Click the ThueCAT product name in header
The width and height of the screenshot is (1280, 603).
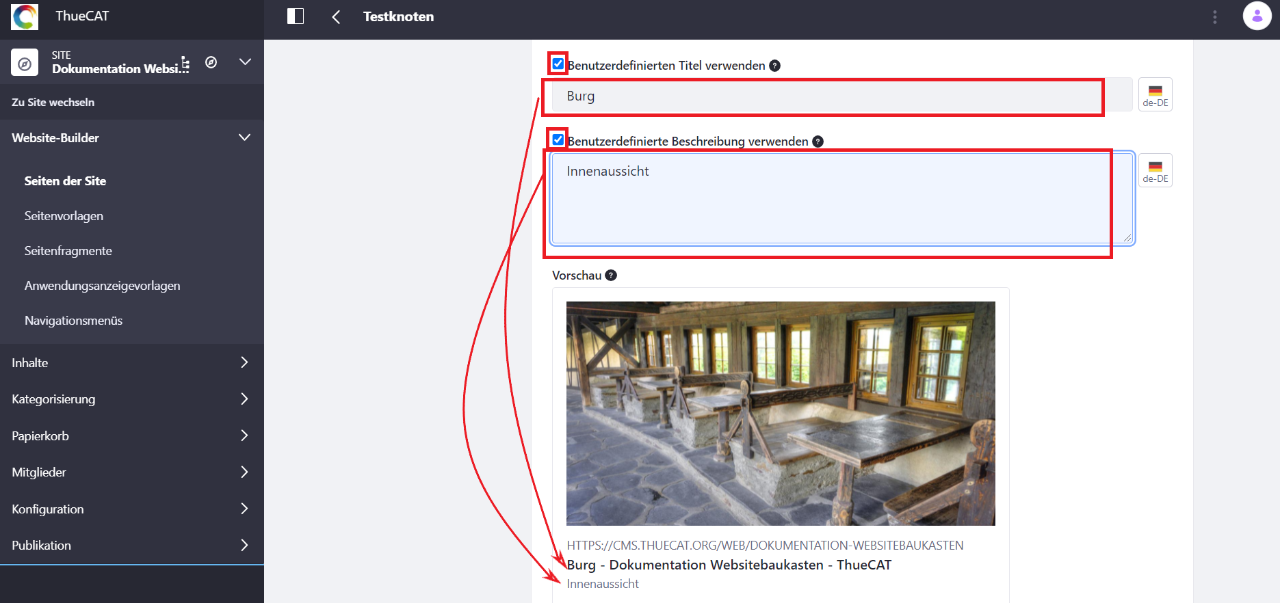tap(82, 16)
